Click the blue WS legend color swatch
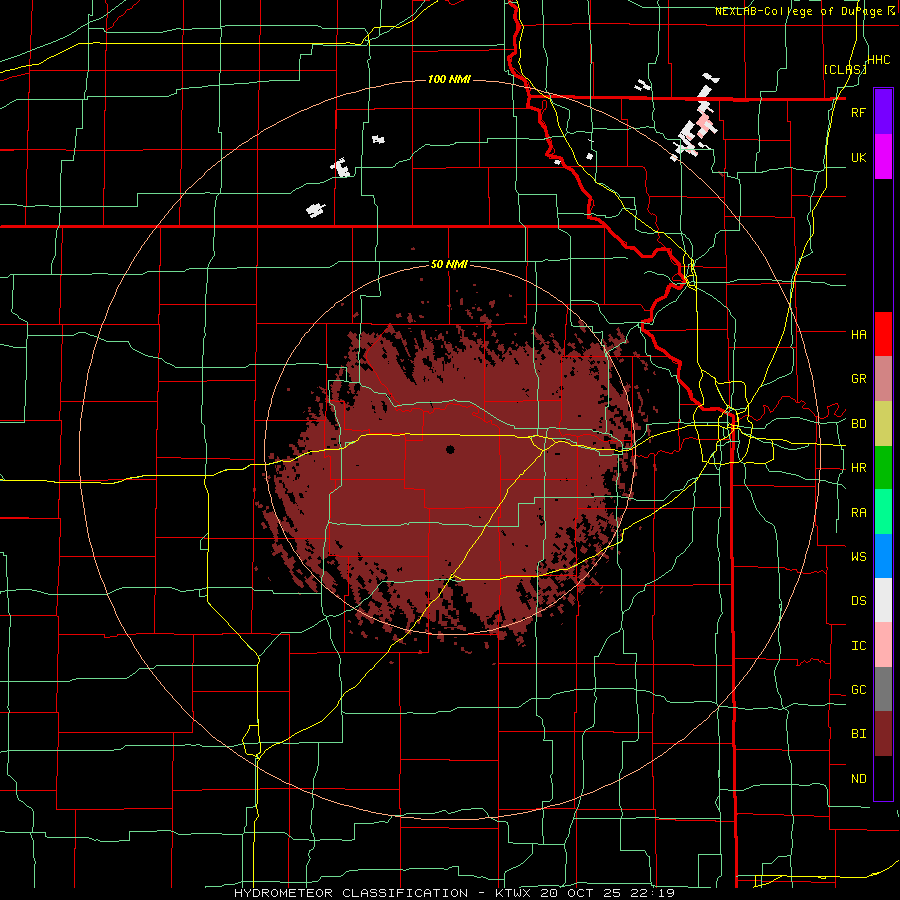The image size is (900, 900). point(883,556)
